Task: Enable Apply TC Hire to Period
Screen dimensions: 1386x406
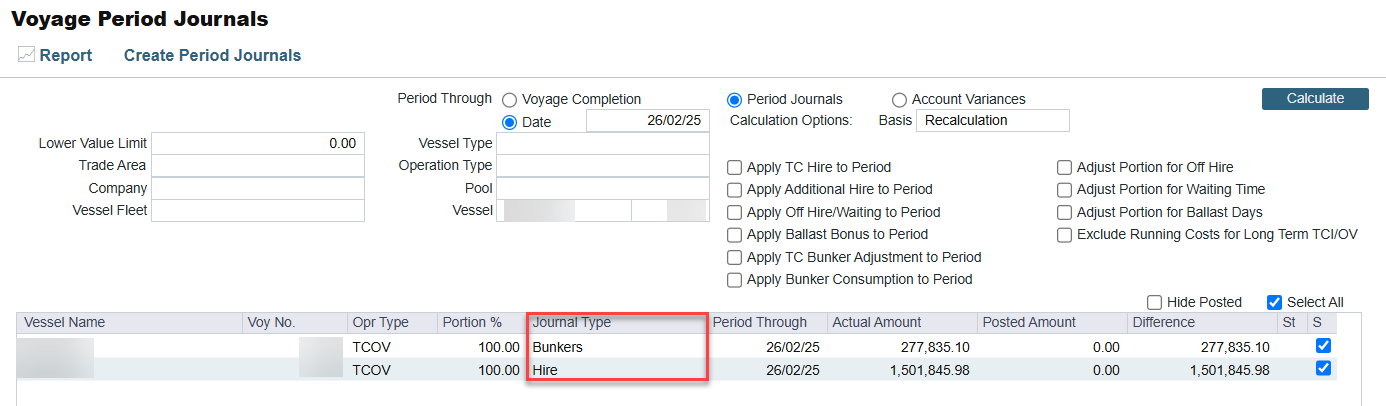Action: 735,168
